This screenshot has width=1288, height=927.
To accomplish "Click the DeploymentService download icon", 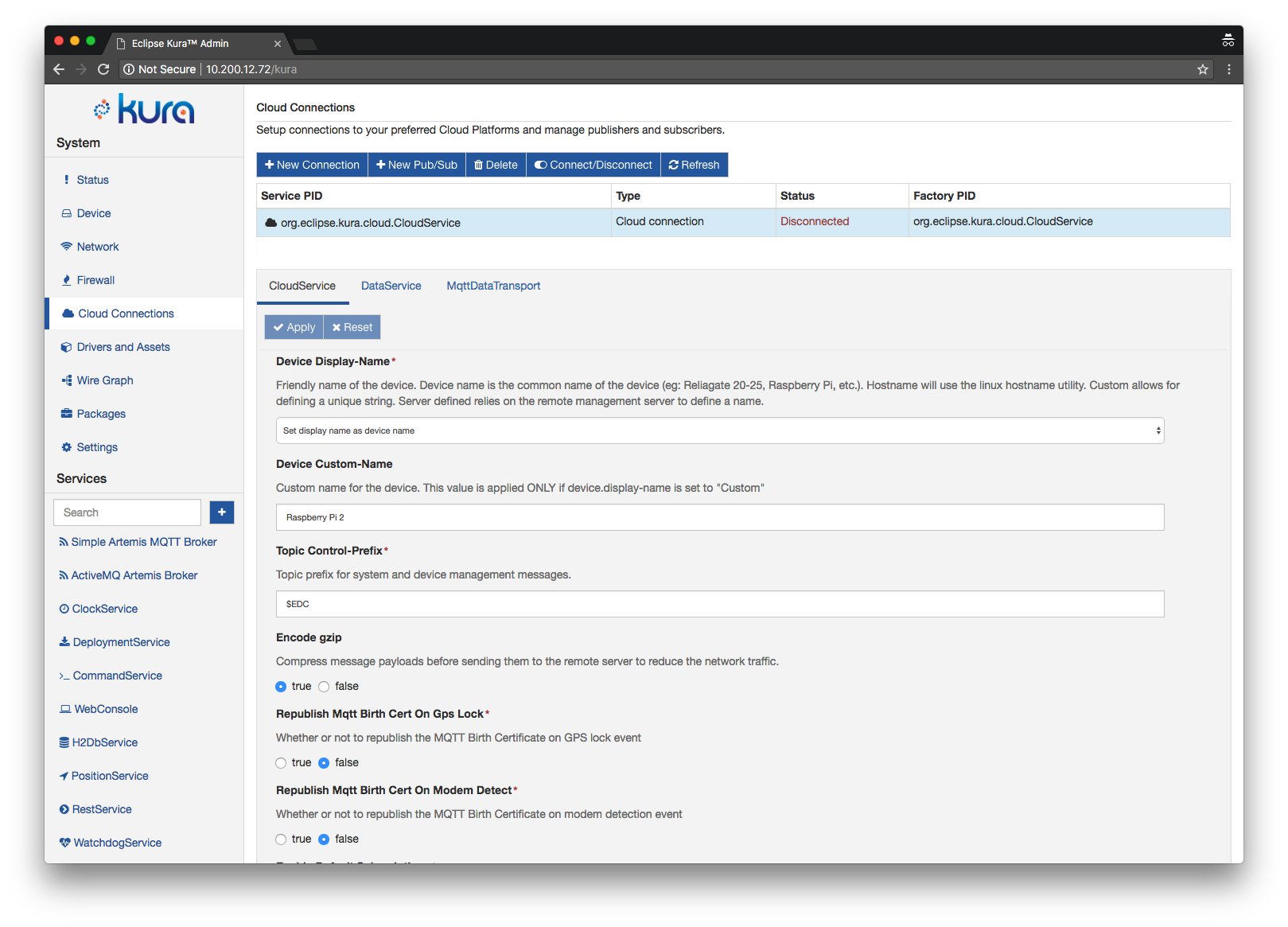I will (64, 642).
